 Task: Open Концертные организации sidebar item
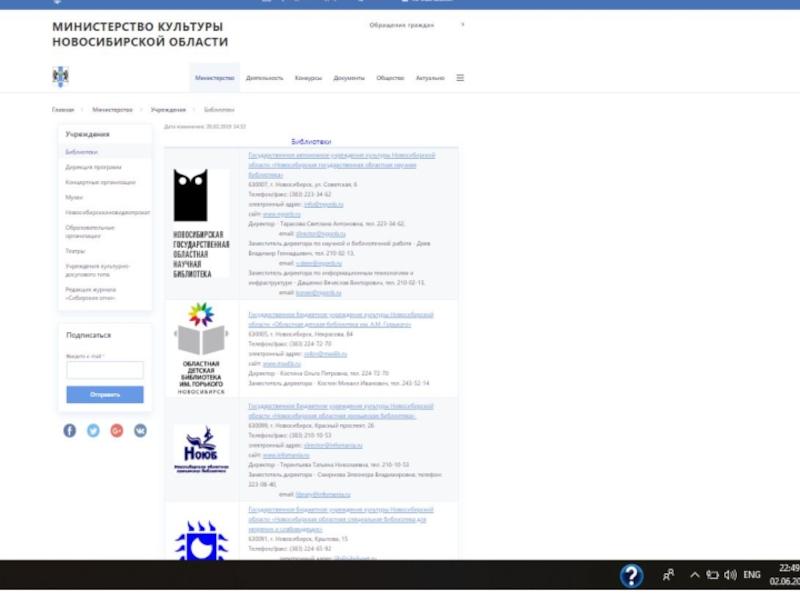tap(100, 182)
